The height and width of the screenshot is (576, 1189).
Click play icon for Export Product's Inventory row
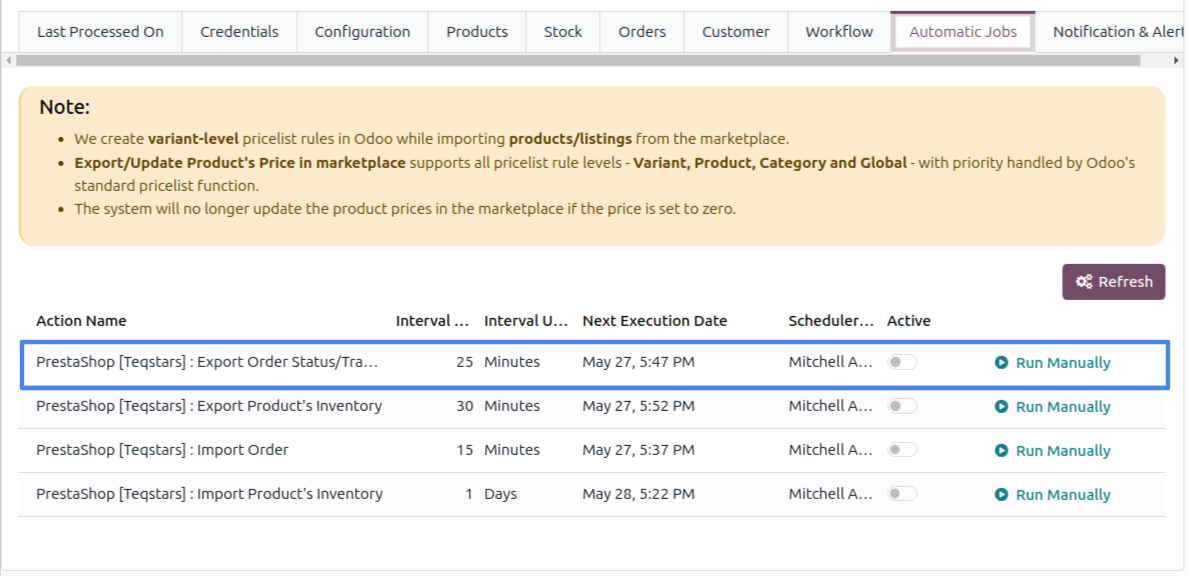pyautogui.click(x=1001, y=407)
